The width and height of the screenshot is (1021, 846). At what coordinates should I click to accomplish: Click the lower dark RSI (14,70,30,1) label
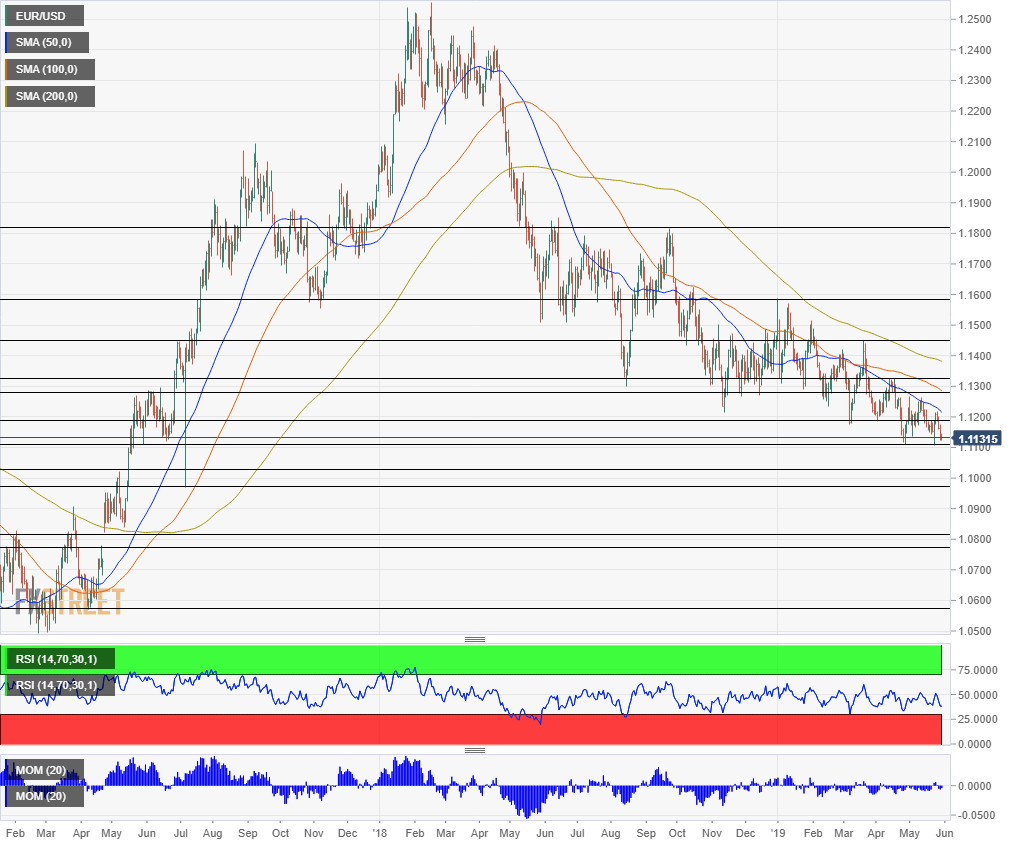coord(55,685)
